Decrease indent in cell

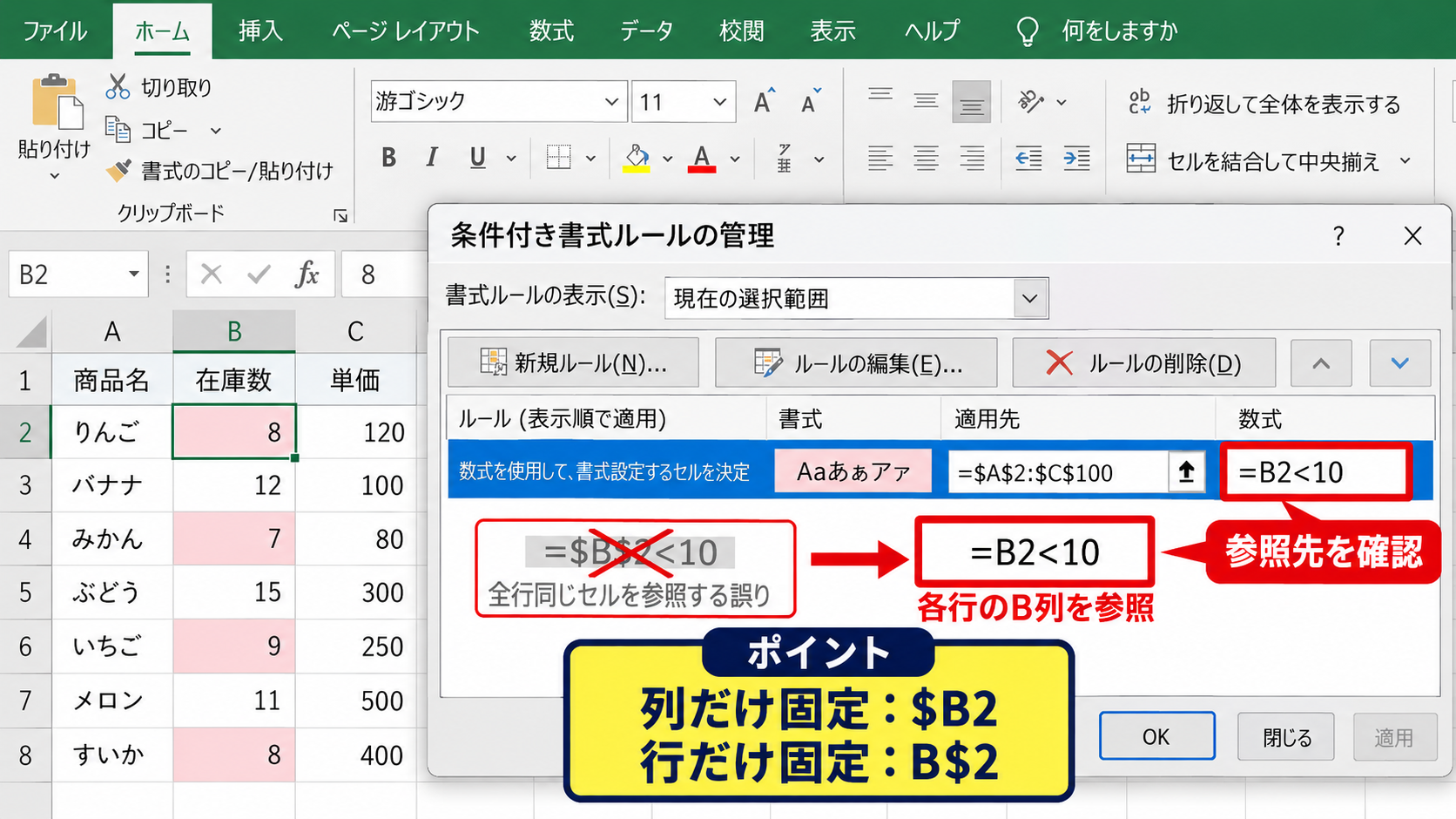click(1028, 159)
